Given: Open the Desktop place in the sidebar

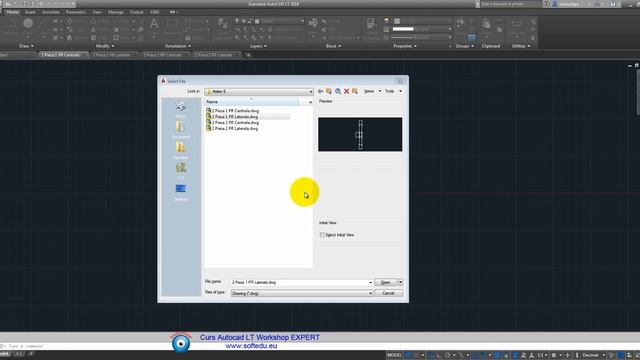Looking at the screenshot, I should (181, 192).
